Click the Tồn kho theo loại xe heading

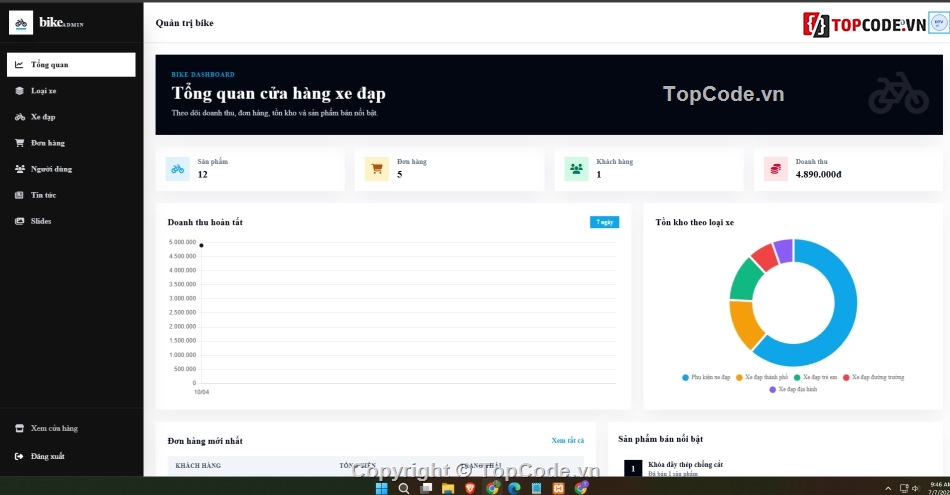click(694, 222)
